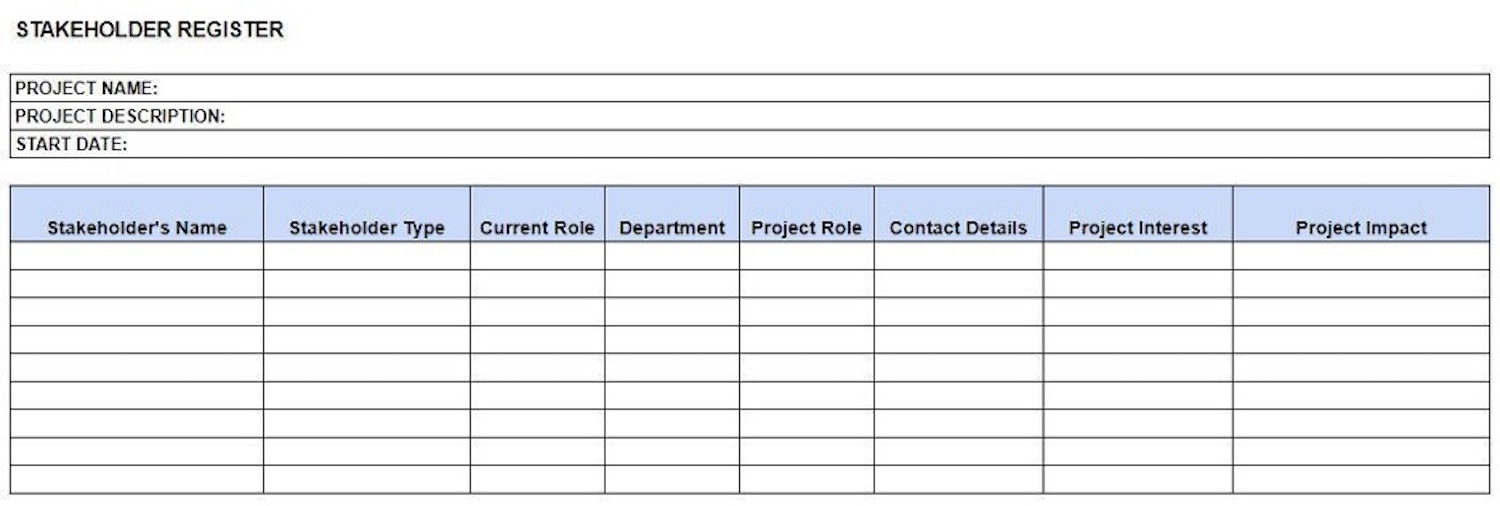Select the Stakeholder's Name column header
The width and height of the screenshot is (1500, 506).
[x=137, y=227]
